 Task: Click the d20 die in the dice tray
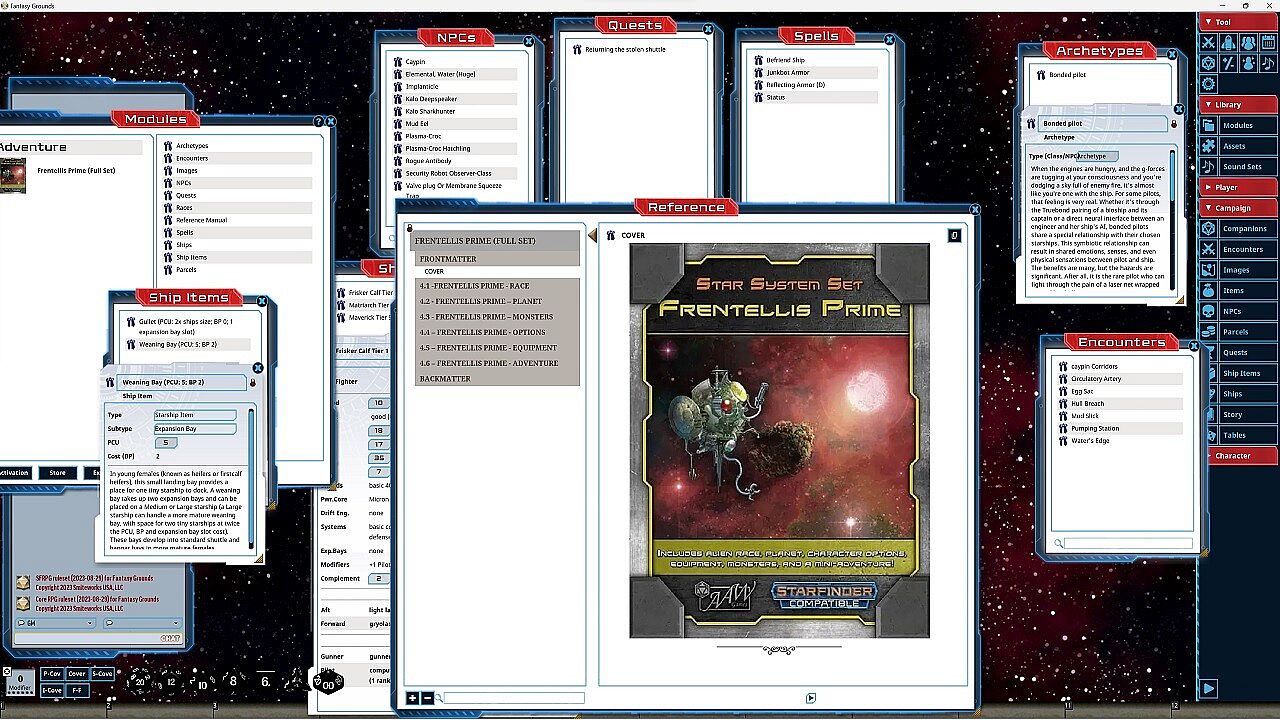141,680
